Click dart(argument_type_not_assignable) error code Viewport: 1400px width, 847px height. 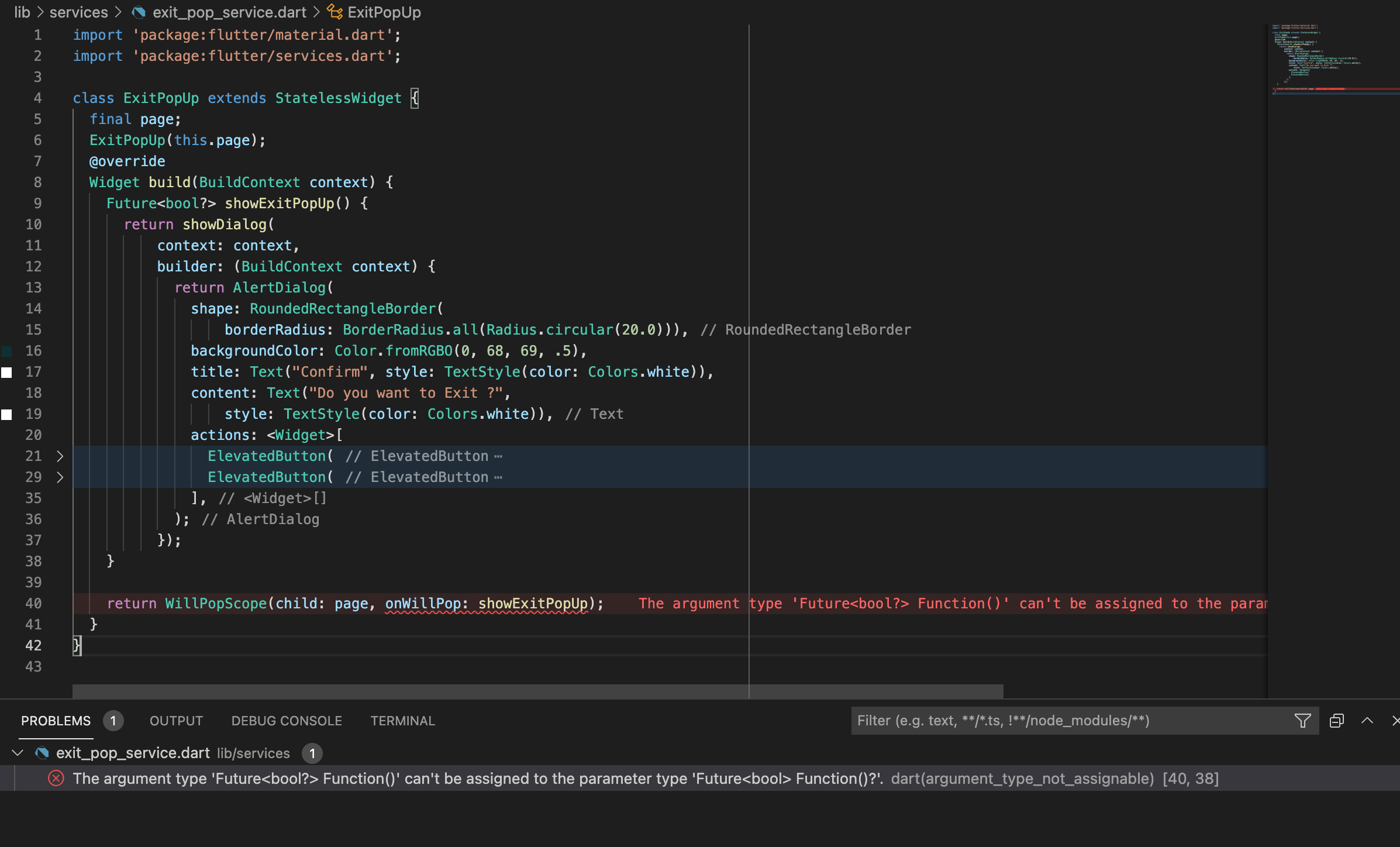(1022, 779)
